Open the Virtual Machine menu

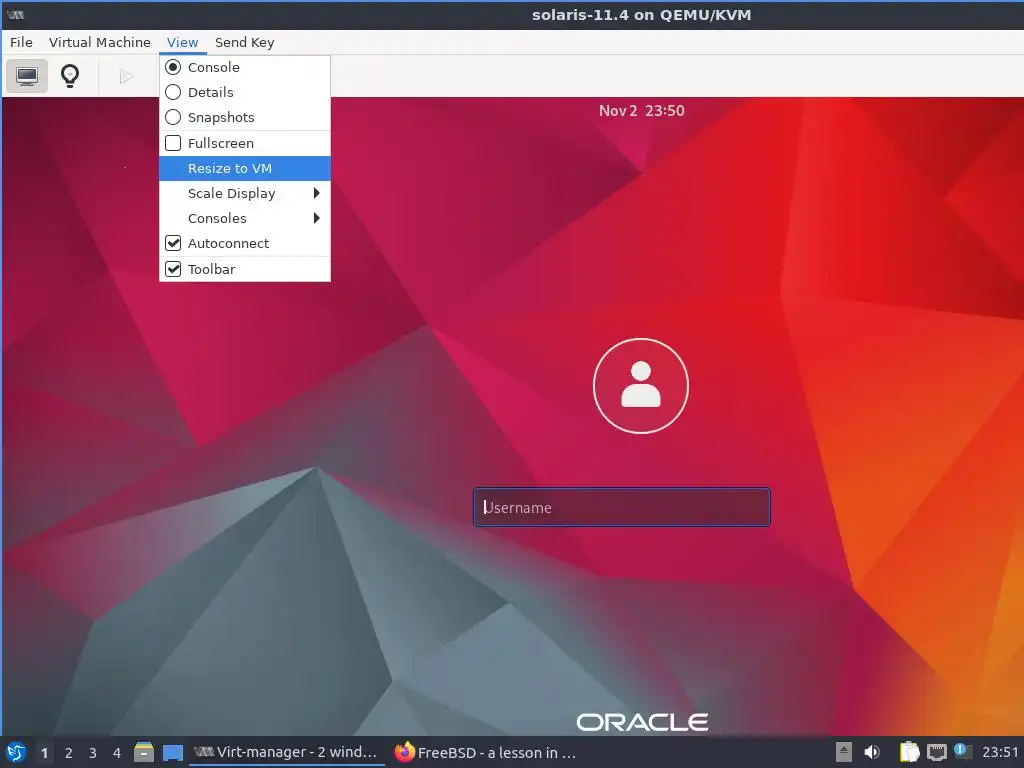click(x=99, y=42)
